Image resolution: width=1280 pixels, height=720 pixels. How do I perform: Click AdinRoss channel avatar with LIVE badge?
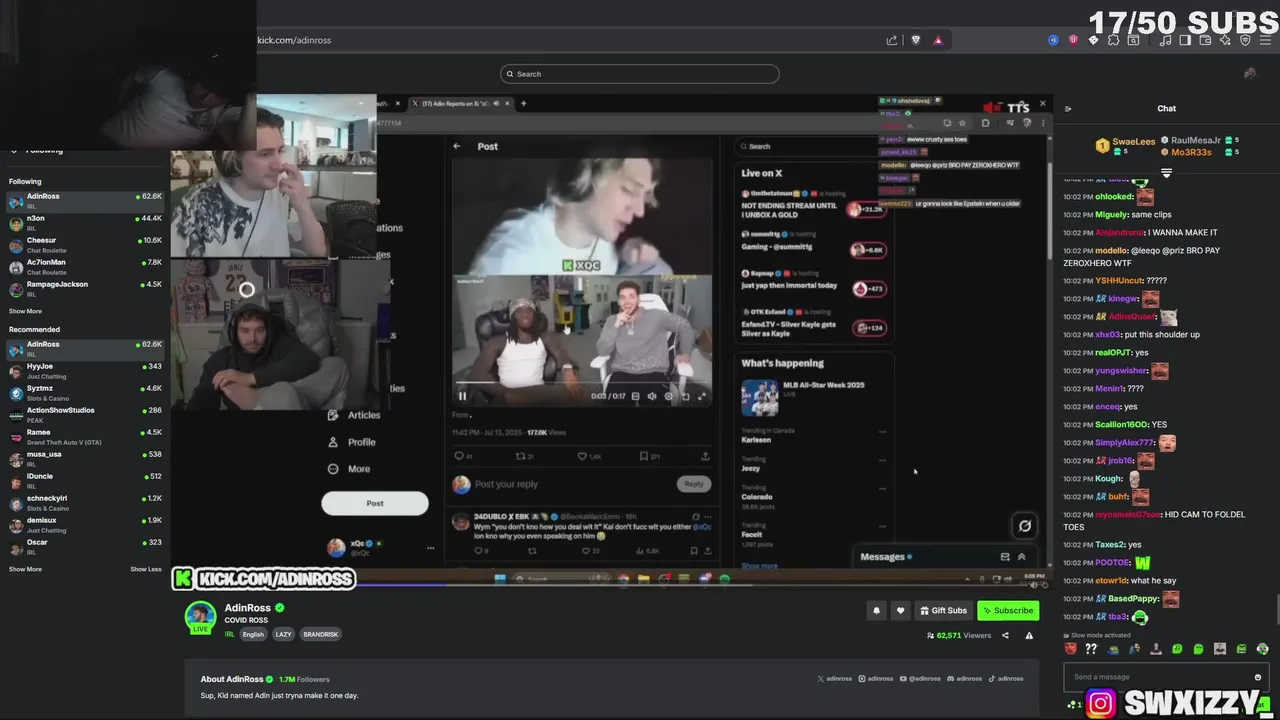pos(200,616)
